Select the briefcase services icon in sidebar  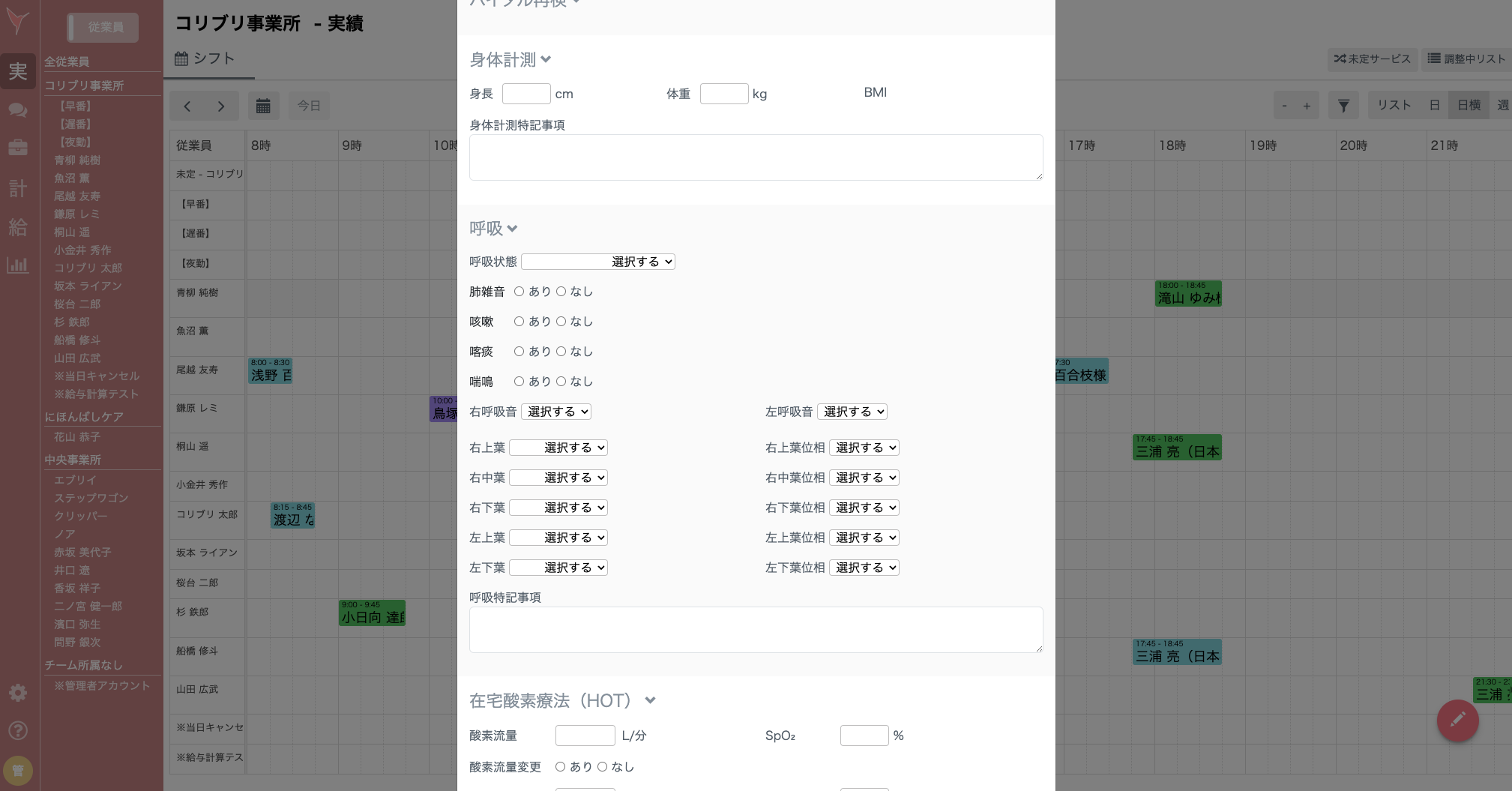pyautogui.click(x=17, y=148)
